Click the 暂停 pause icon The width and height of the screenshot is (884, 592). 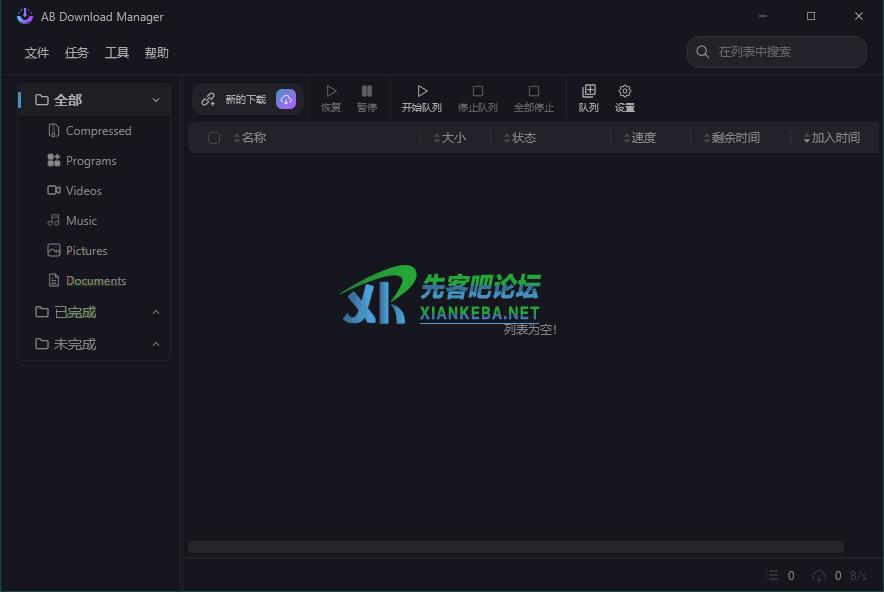[367, 98]
